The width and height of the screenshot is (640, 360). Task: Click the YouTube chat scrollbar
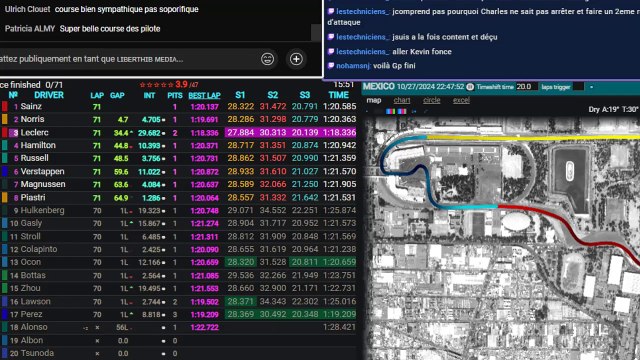tap(316, 32)
